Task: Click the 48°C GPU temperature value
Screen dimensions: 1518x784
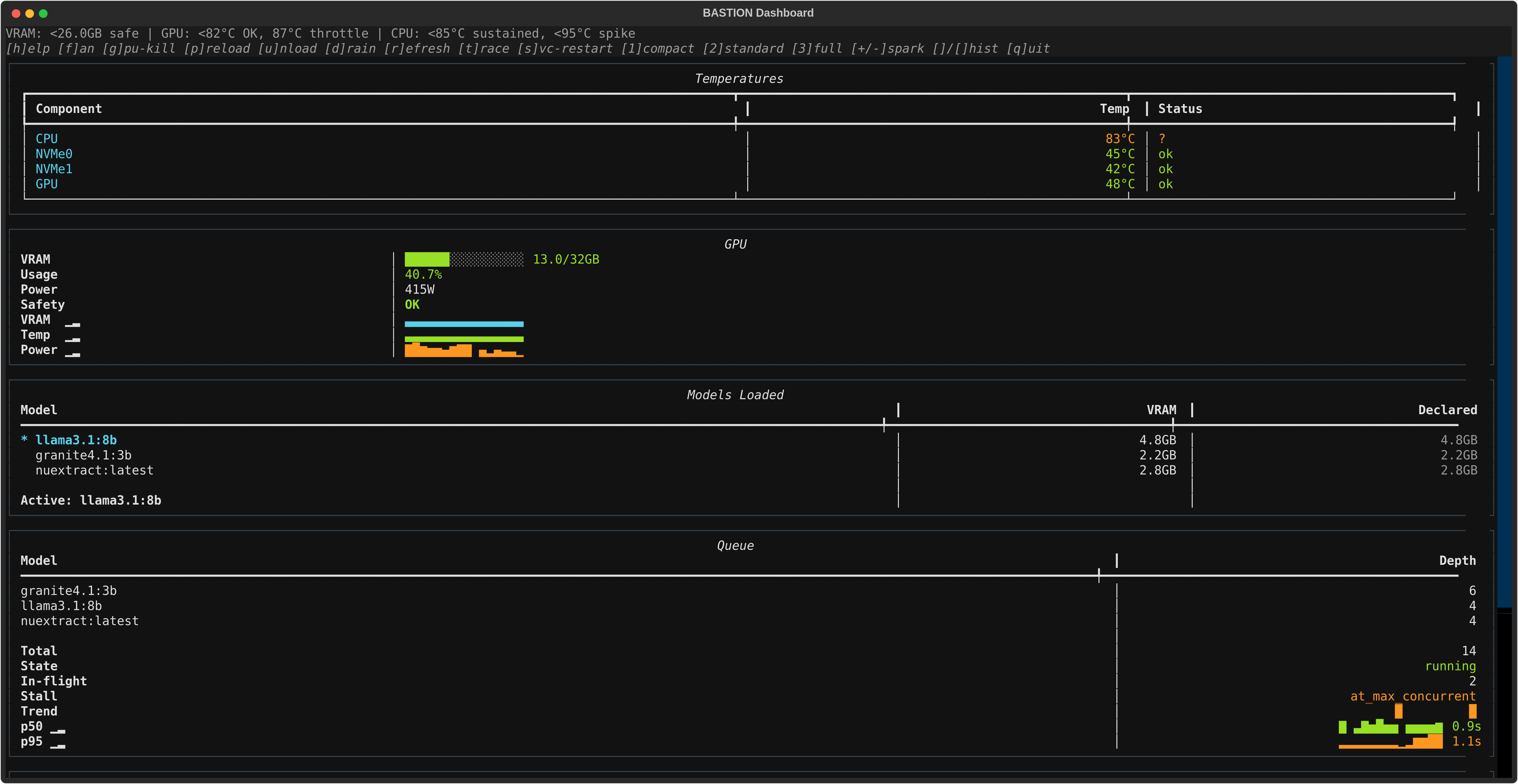Action: (1120, 184)
